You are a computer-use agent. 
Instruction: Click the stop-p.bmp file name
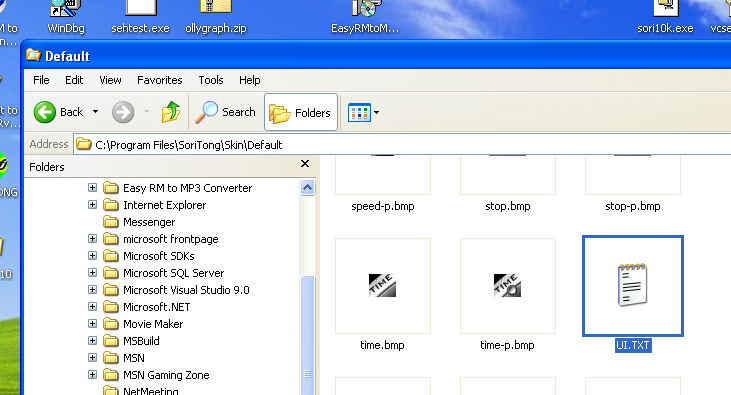tap(633, 206)
